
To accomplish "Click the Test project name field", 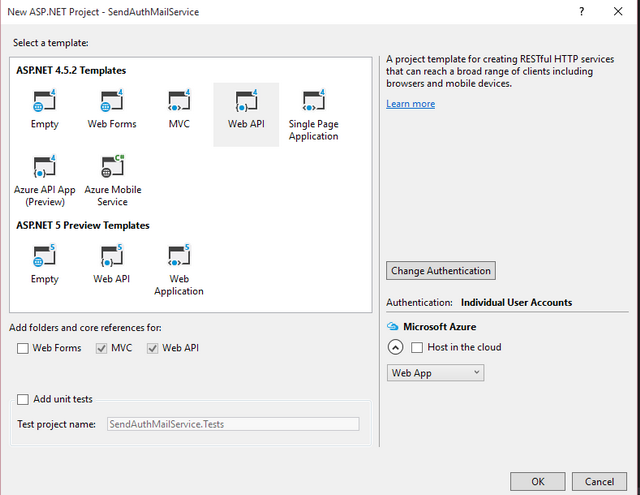I will tap(233, 424).
